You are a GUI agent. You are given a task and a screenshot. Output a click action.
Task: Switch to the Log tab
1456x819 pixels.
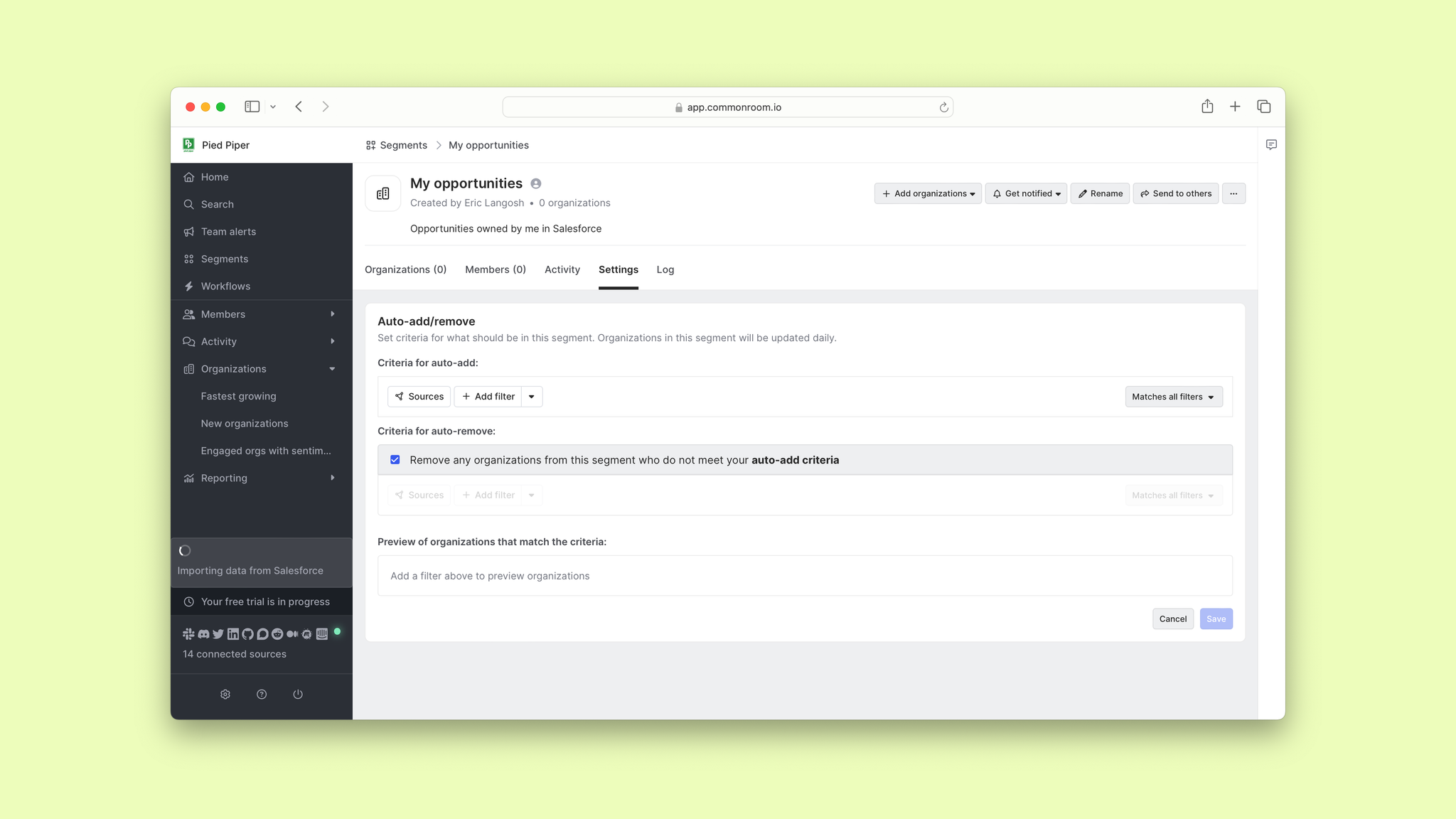tap(665, 269)
